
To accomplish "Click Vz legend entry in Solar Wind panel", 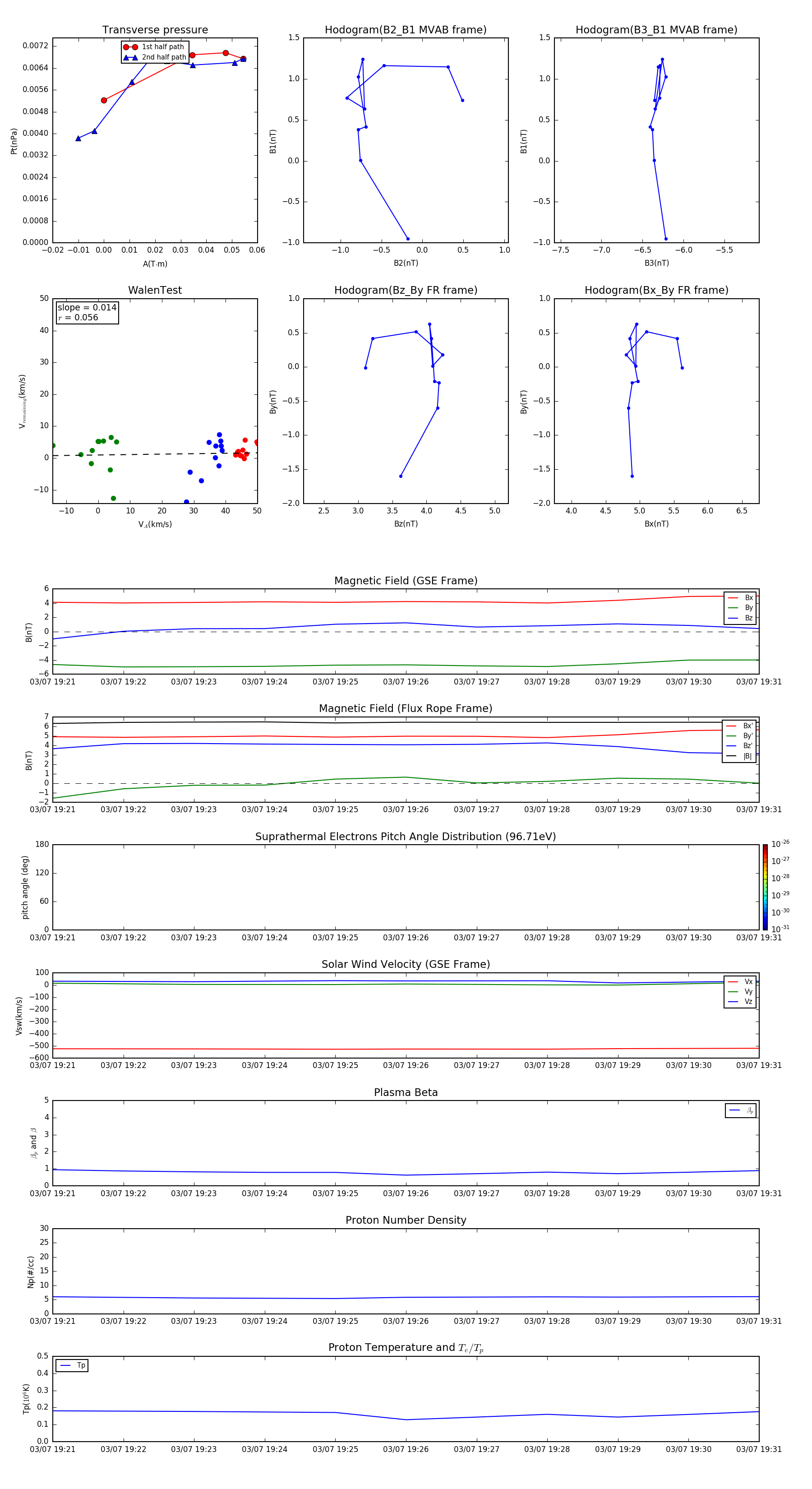I will point(740,1001).
